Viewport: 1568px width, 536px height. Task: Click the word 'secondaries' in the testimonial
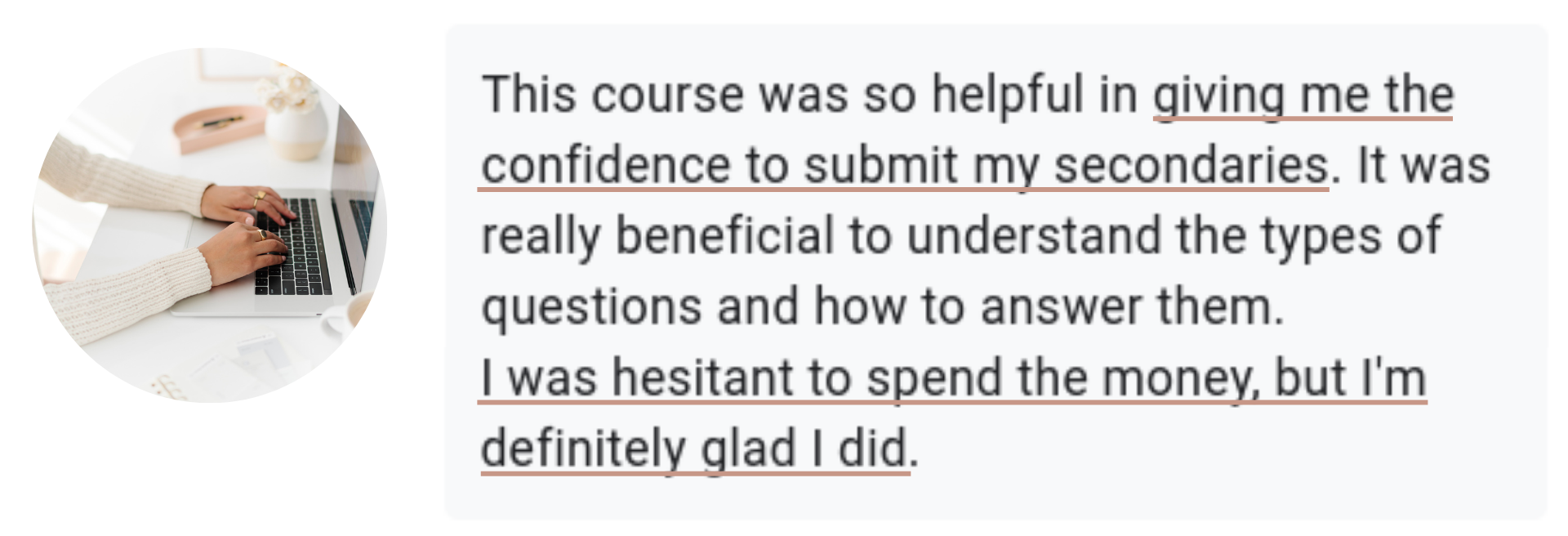1191,166
